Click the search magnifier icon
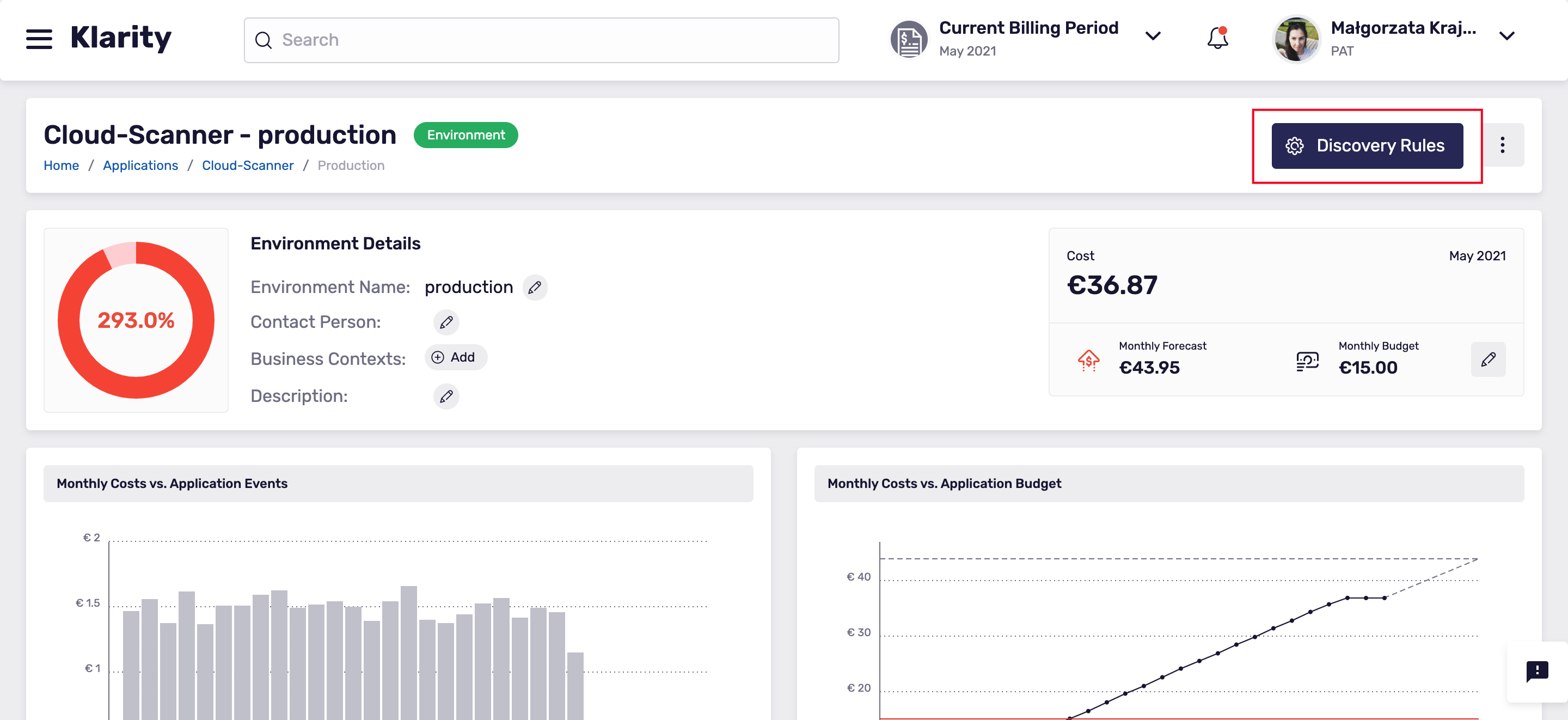Image resolution: width=1568 pixels, height=720 pixels. (x=264, y=40)
